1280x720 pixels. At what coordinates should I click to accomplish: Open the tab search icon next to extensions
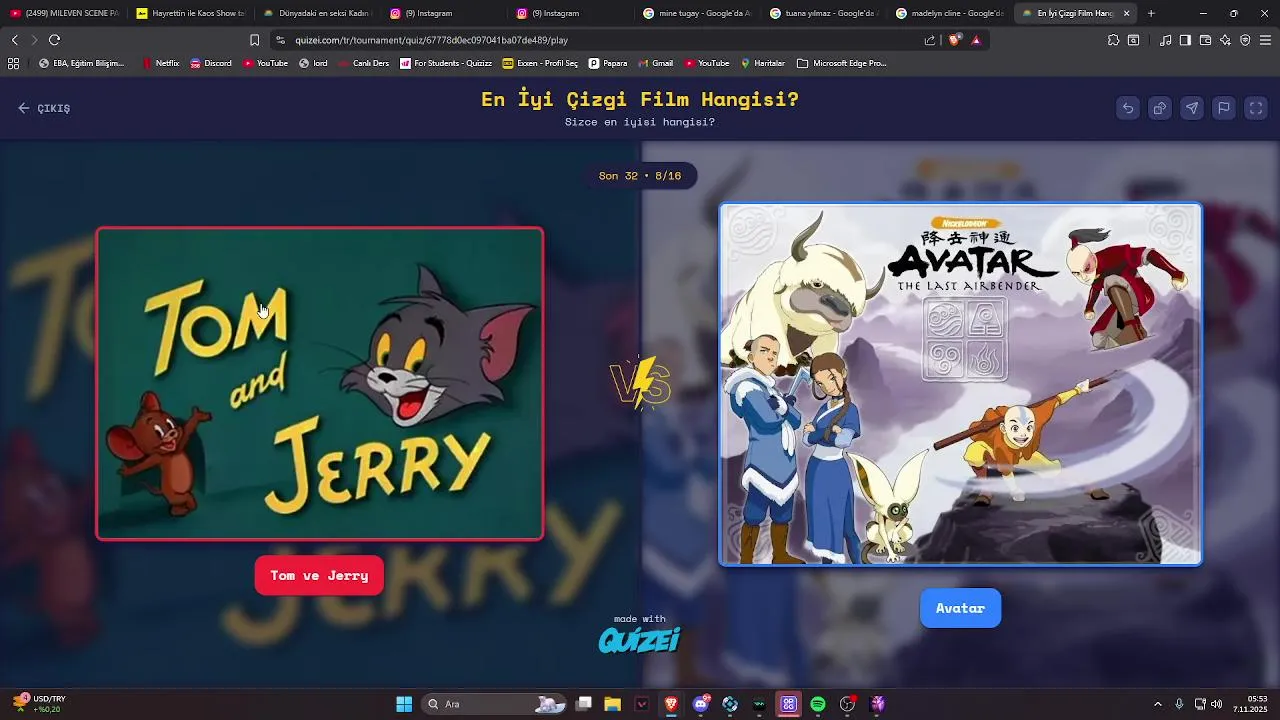coord(1133,40)
